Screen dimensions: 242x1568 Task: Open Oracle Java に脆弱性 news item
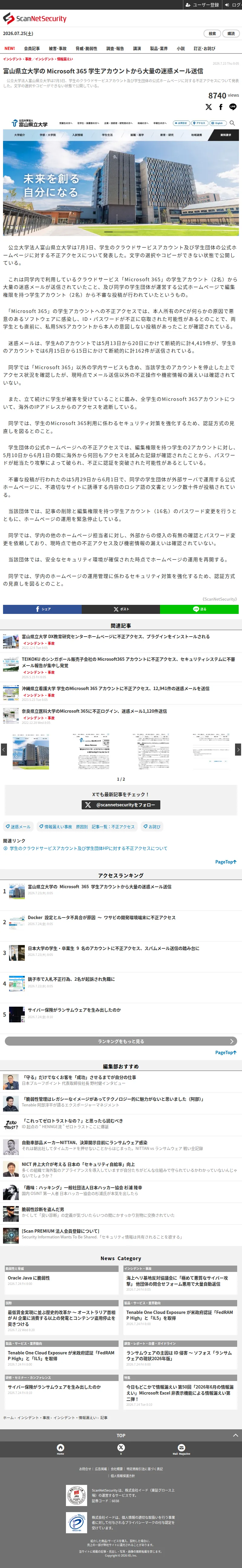click(x=29, y=1278)
